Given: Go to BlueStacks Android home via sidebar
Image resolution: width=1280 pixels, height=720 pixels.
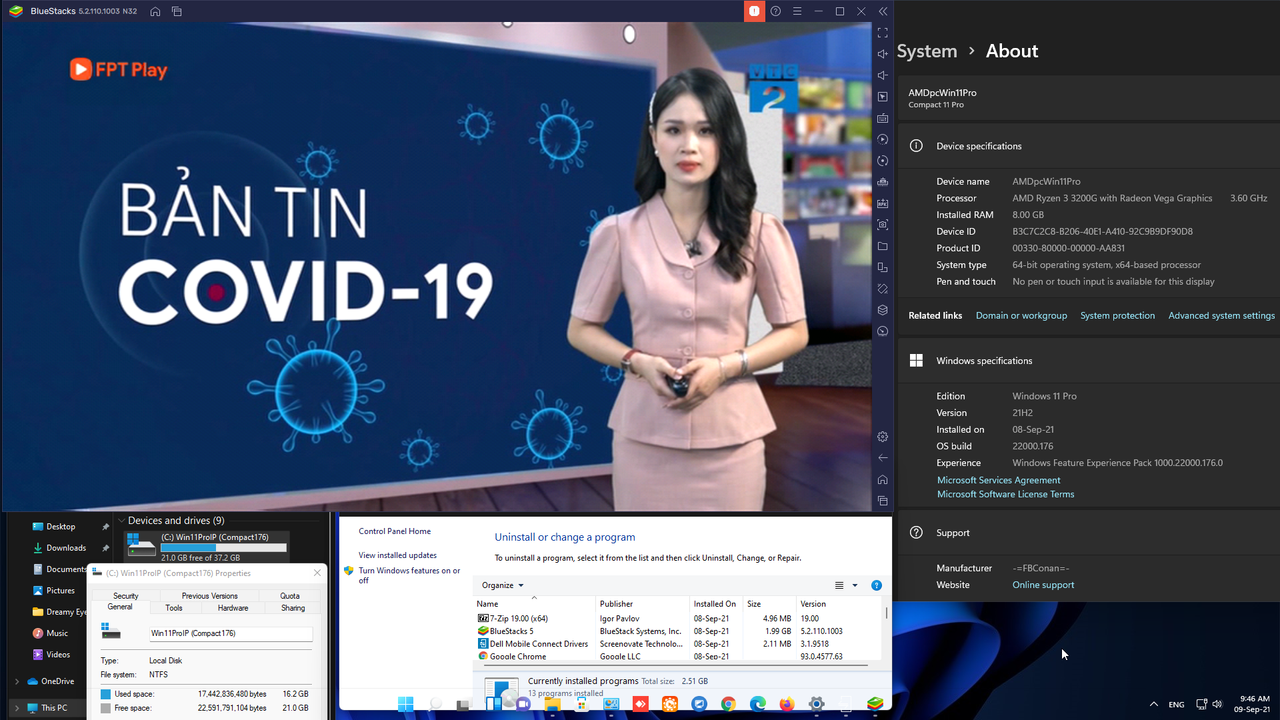Looking at the screenshot, I should pyautogui.click(x=882, y=480).
